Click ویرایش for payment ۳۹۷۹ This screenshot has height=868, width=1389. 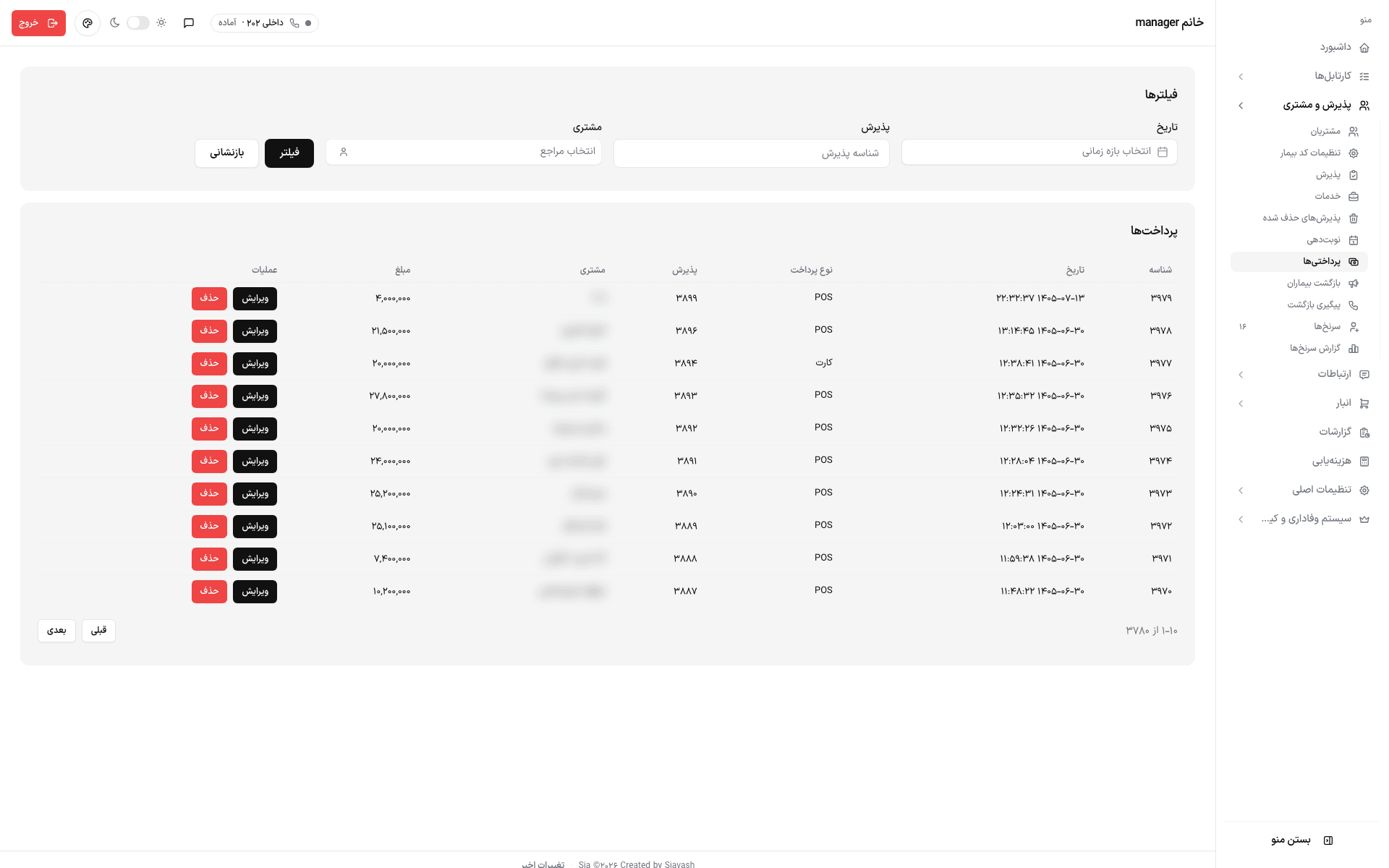coord(255,299)
